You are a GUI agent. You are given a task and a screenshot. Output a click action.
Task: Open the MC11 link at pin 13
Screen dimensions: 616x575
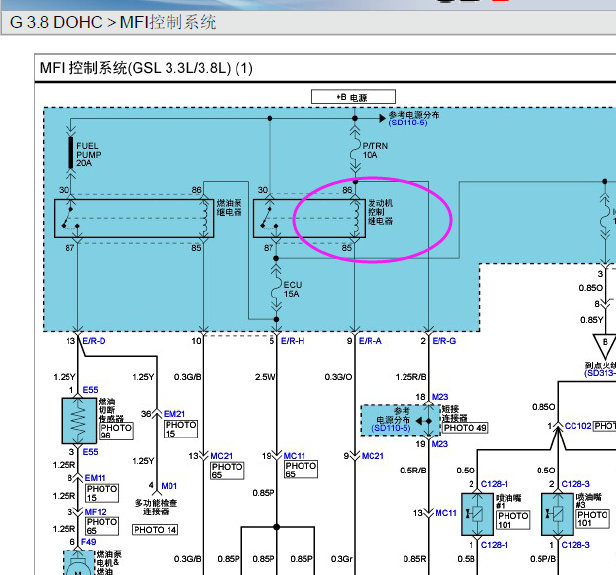[x=446, y=513]
